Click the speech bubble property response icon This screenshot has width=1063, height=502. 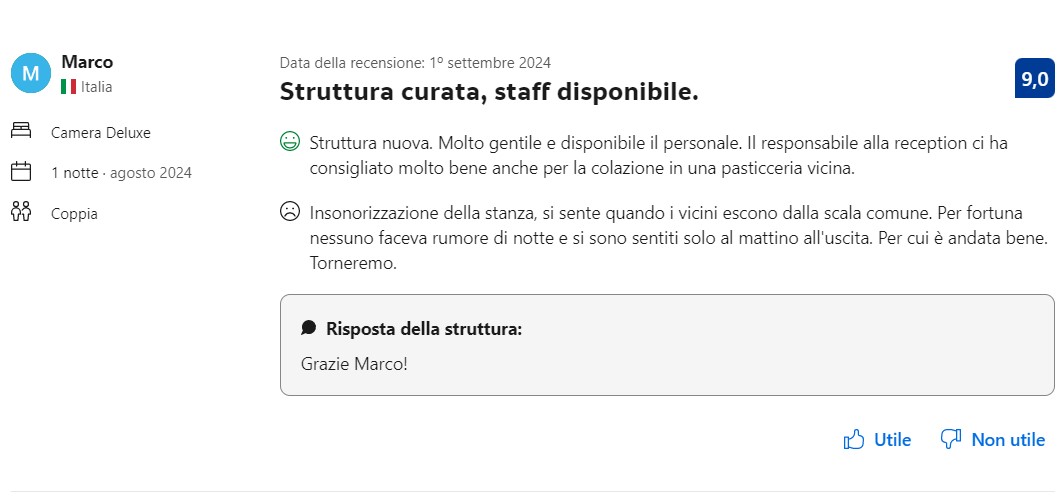coord(309,328)
